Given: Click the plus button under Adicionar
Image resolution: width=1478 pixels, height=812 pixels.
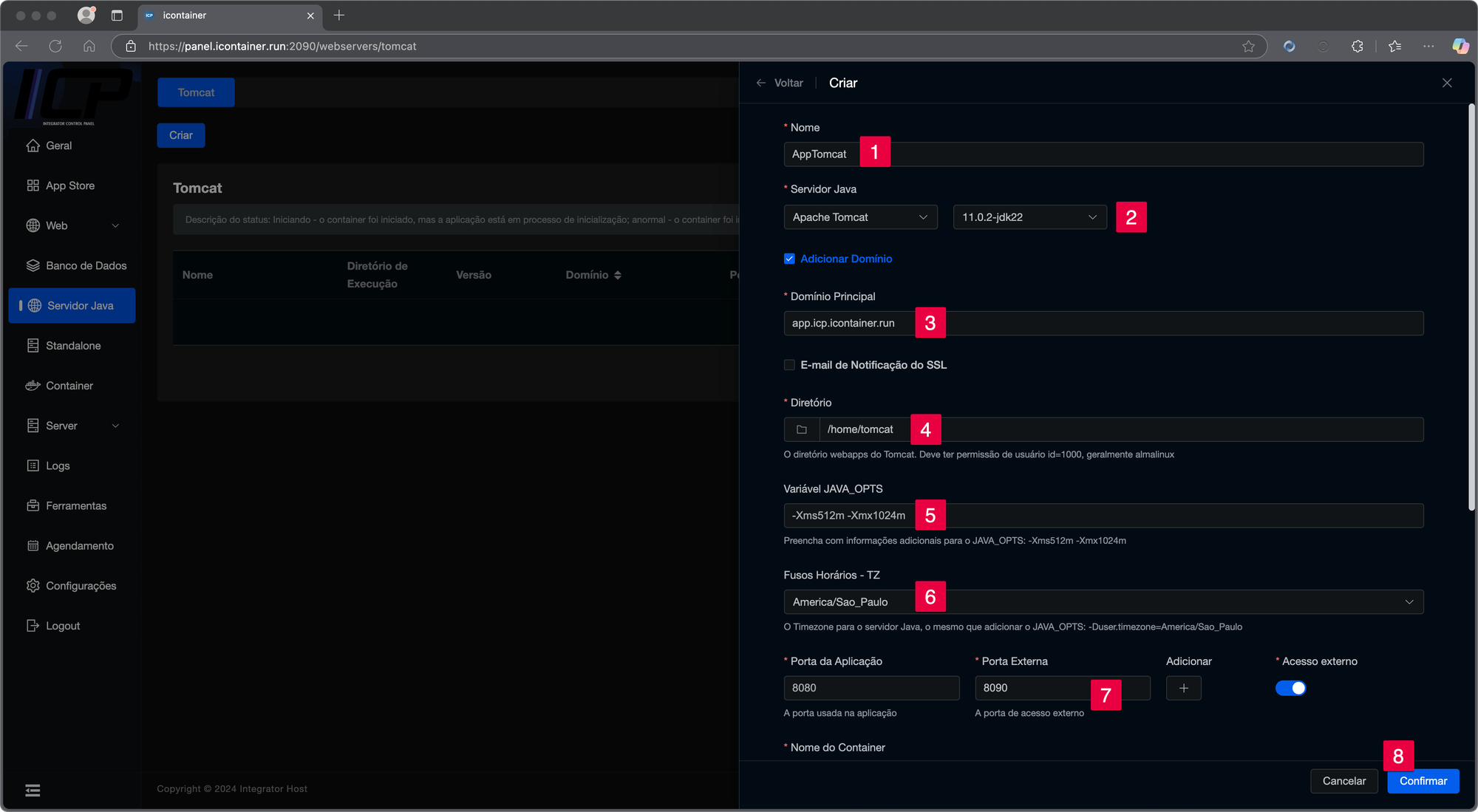Looking at the screenshot, I should 1183,688.
